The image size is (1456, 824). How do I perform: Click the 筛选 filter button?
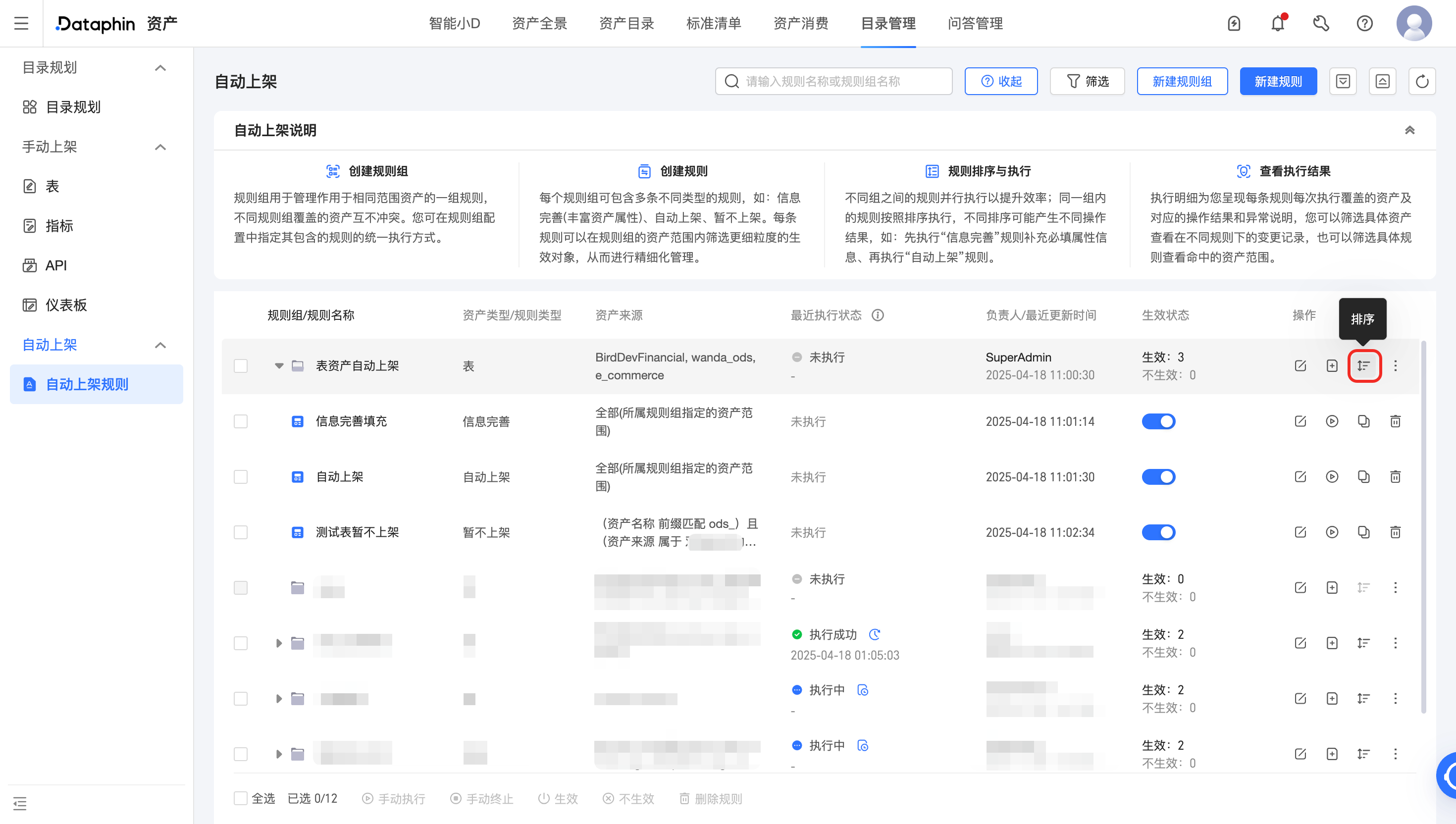coord(1087,82)
